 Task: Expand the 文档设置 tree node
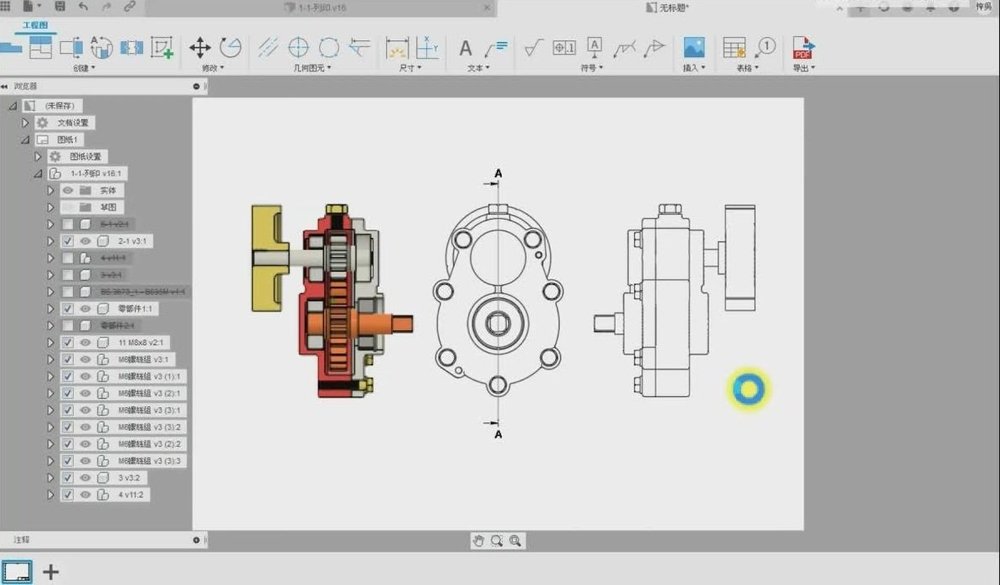[x=26, y=122]
